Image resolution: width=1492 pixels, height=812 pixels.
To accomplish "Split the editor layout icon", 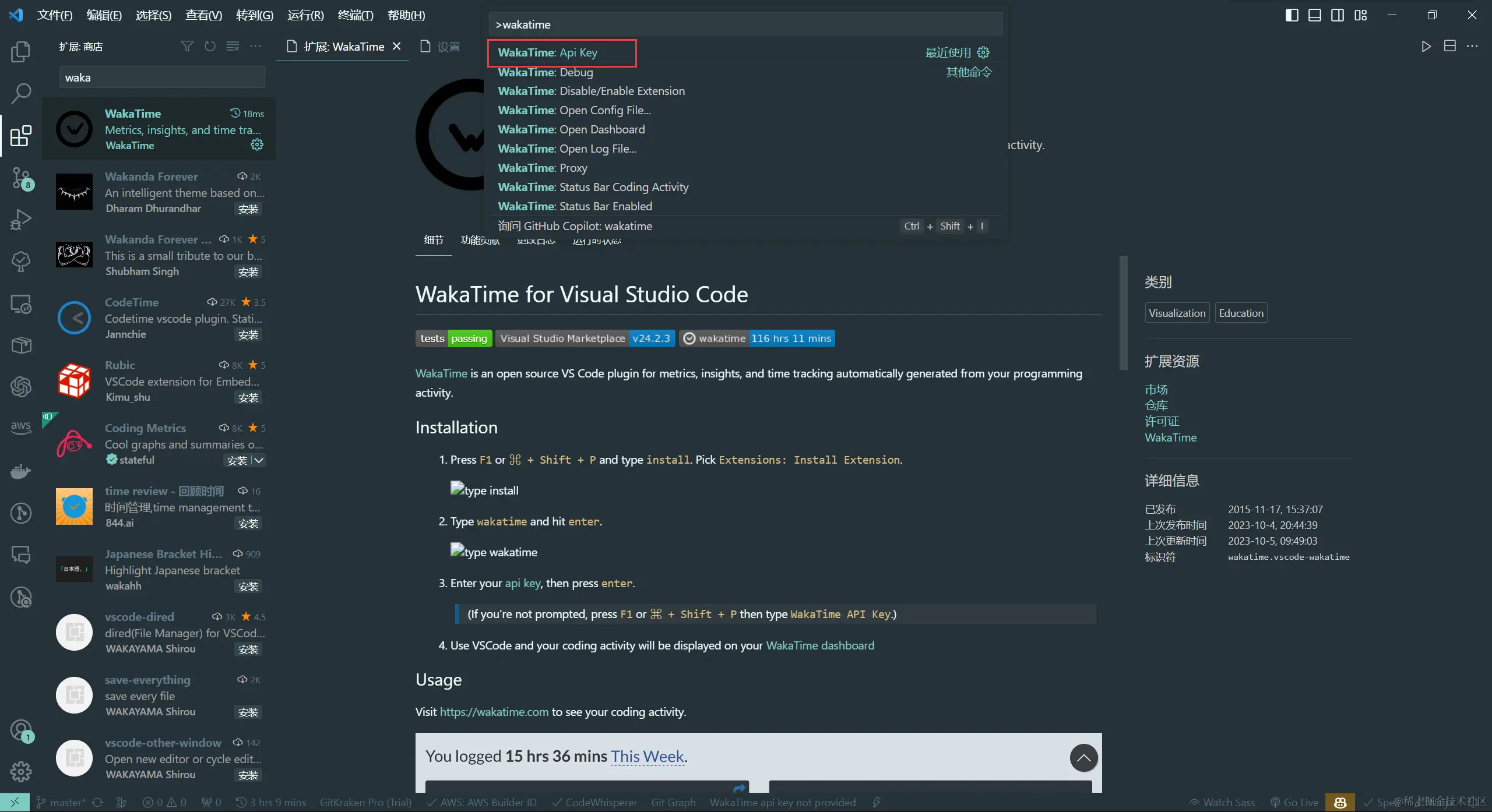I will (1450, 46).
